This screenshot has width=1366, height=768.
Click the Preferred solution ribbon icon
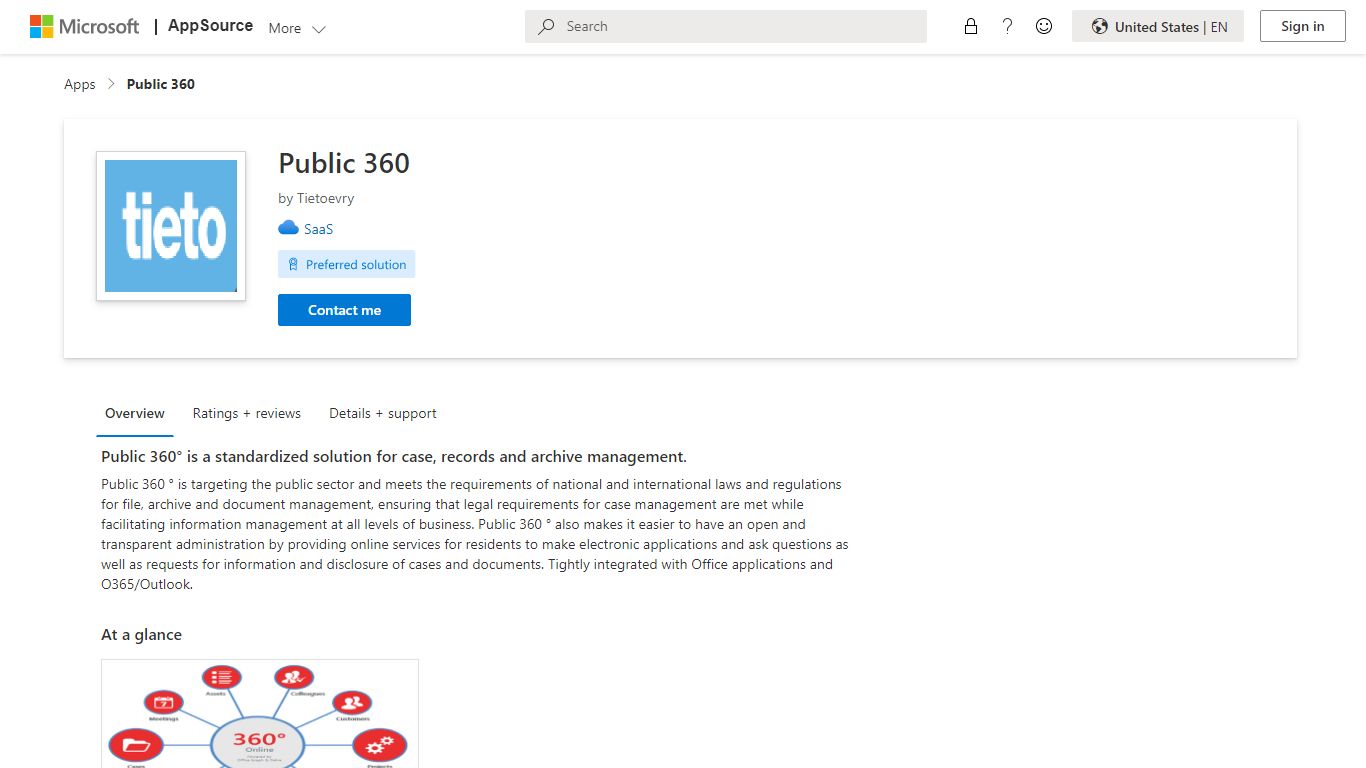(x=293, y=265)
